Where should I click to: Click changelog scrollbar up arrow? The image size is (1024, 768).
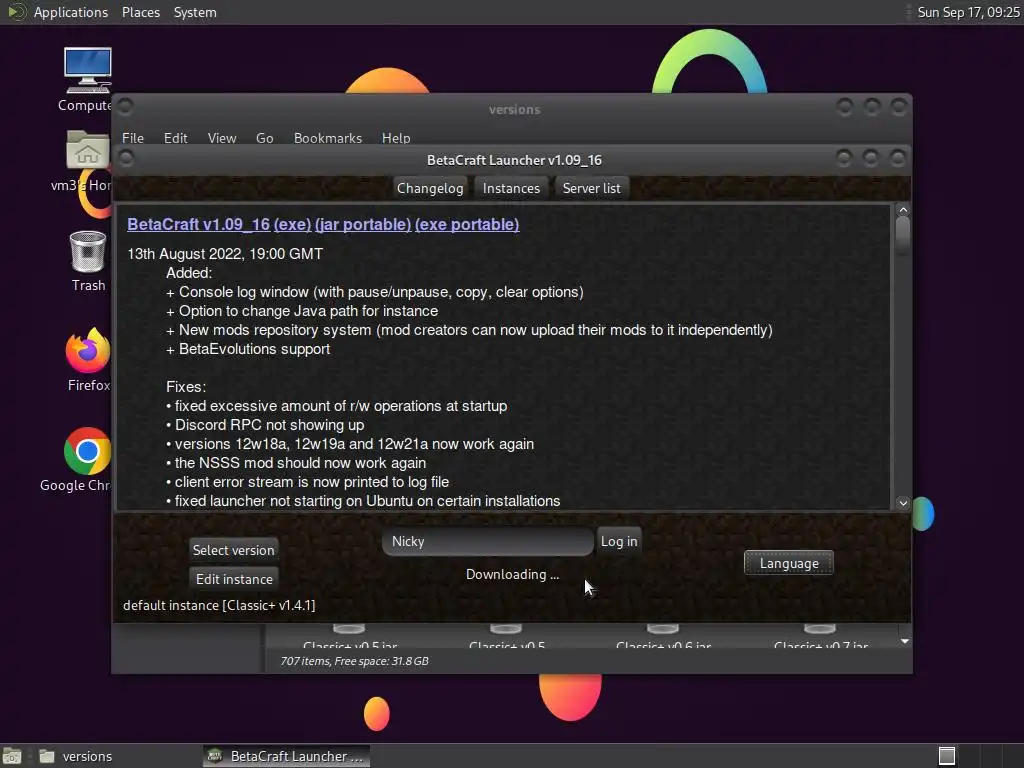pyautogui.click(x=903, y=210)
